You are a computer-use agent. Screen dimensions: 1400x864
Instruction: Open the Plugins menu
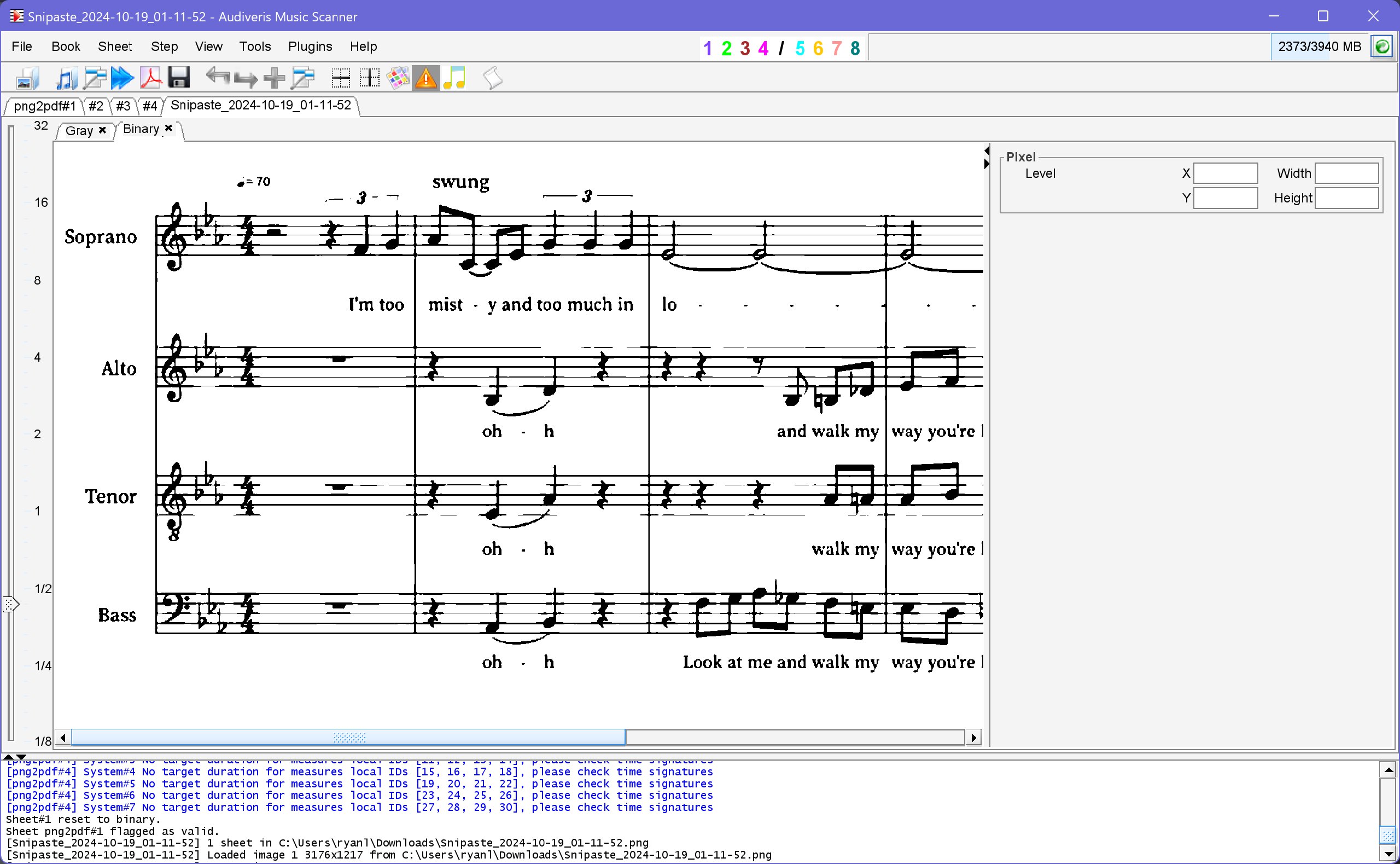309,46
